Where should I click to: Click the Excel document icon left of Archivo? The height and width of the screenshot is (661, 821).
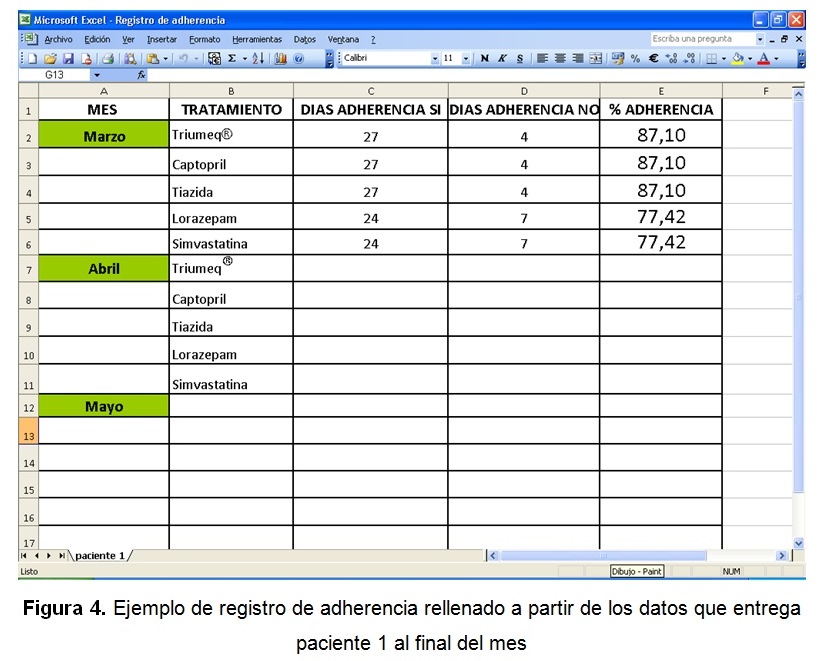(x=30, y=38)
